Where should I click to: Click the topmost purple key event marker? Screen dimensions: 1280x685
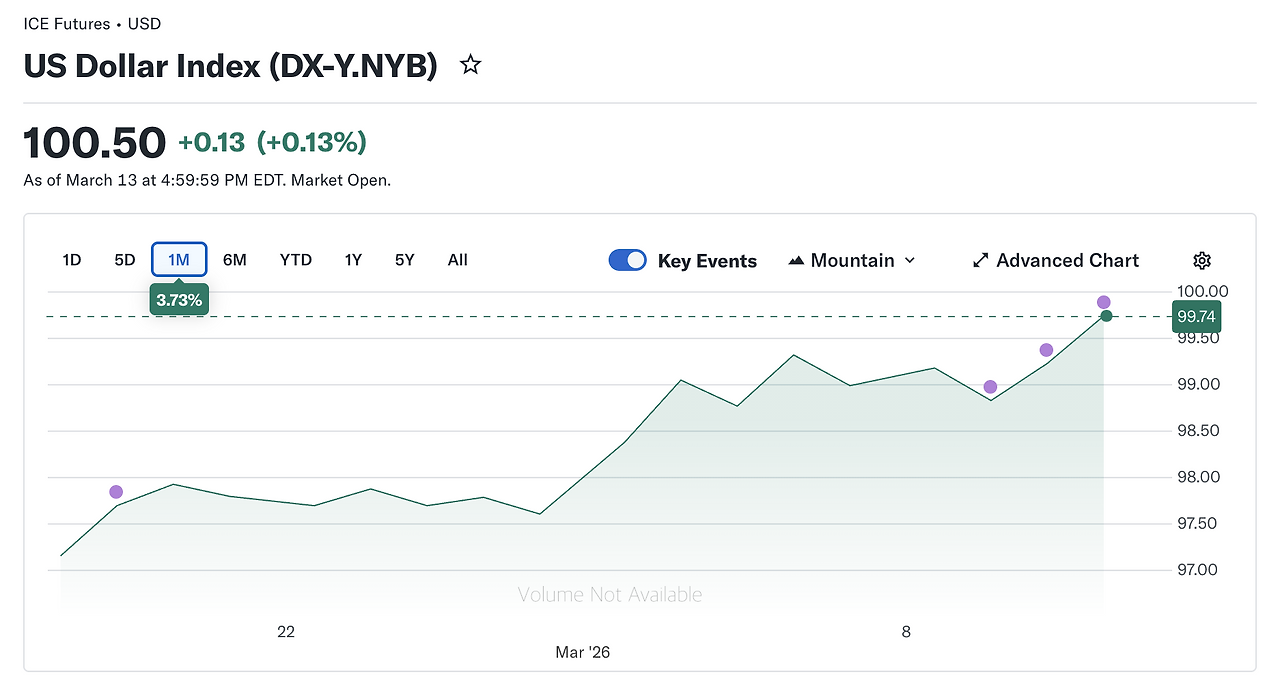pos(1103,302)
